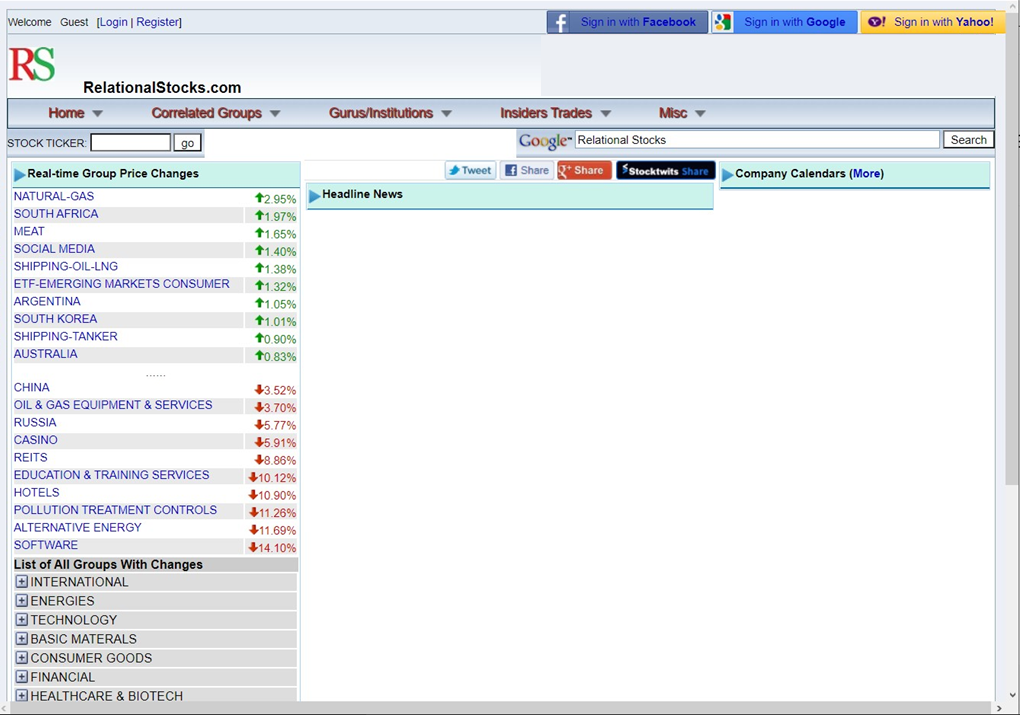Expand the BASIC MATERALS group list
Image resolution: width=1020 pixels, height=715 pixels.
tap(21, 638)
